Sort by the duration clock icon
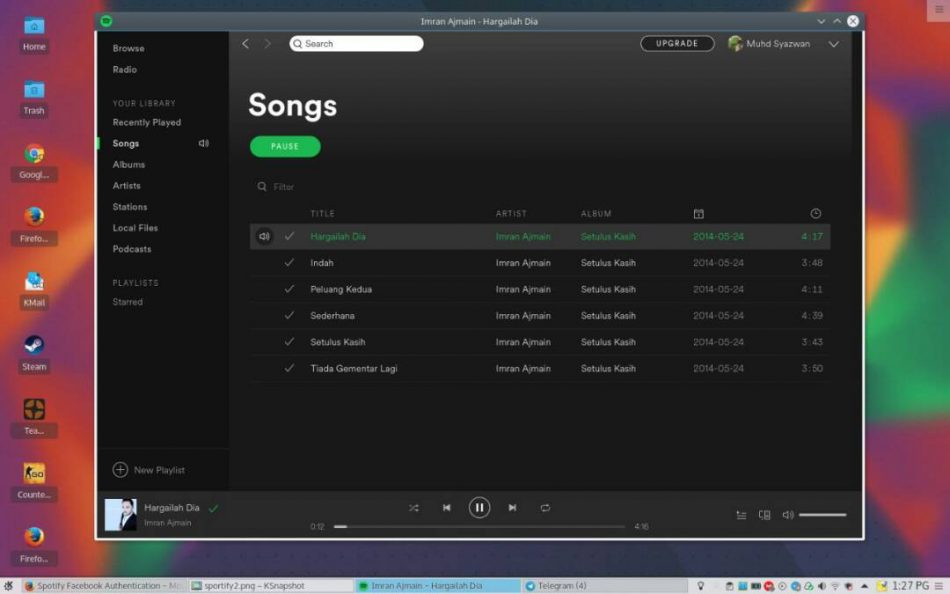The width and height of the screenshot is (950, 594). click(815, 213)
